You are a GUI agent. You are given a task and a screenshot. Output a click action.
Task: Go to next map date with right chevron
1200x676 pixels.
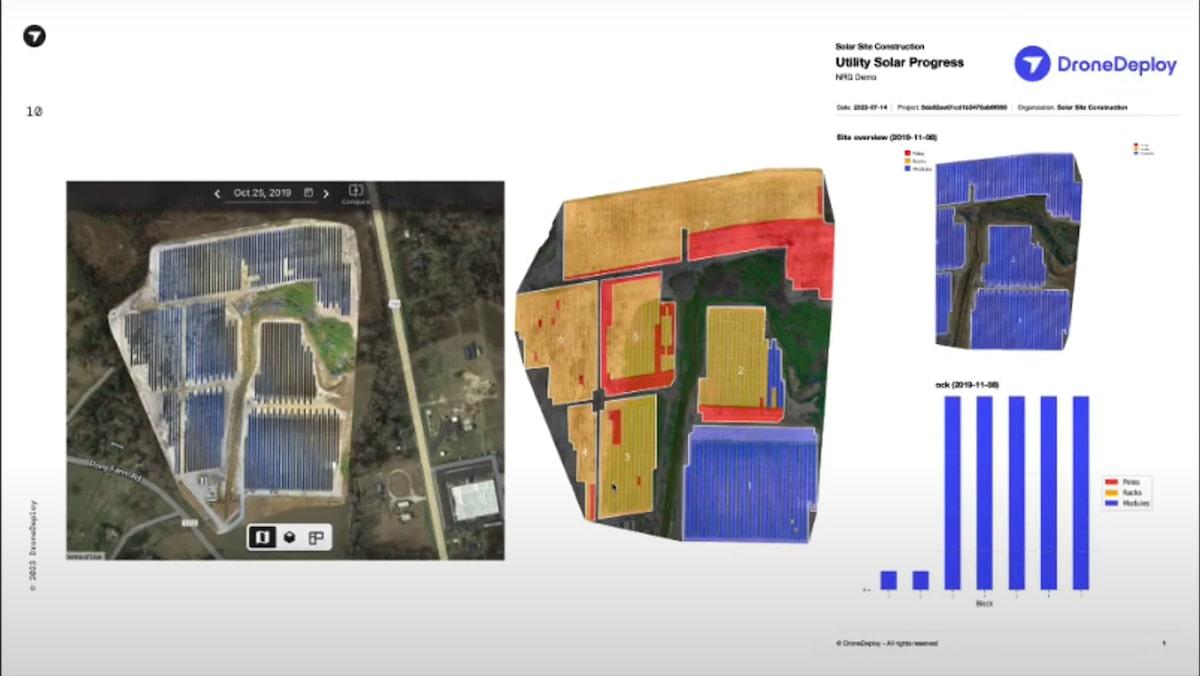point(326,193)
